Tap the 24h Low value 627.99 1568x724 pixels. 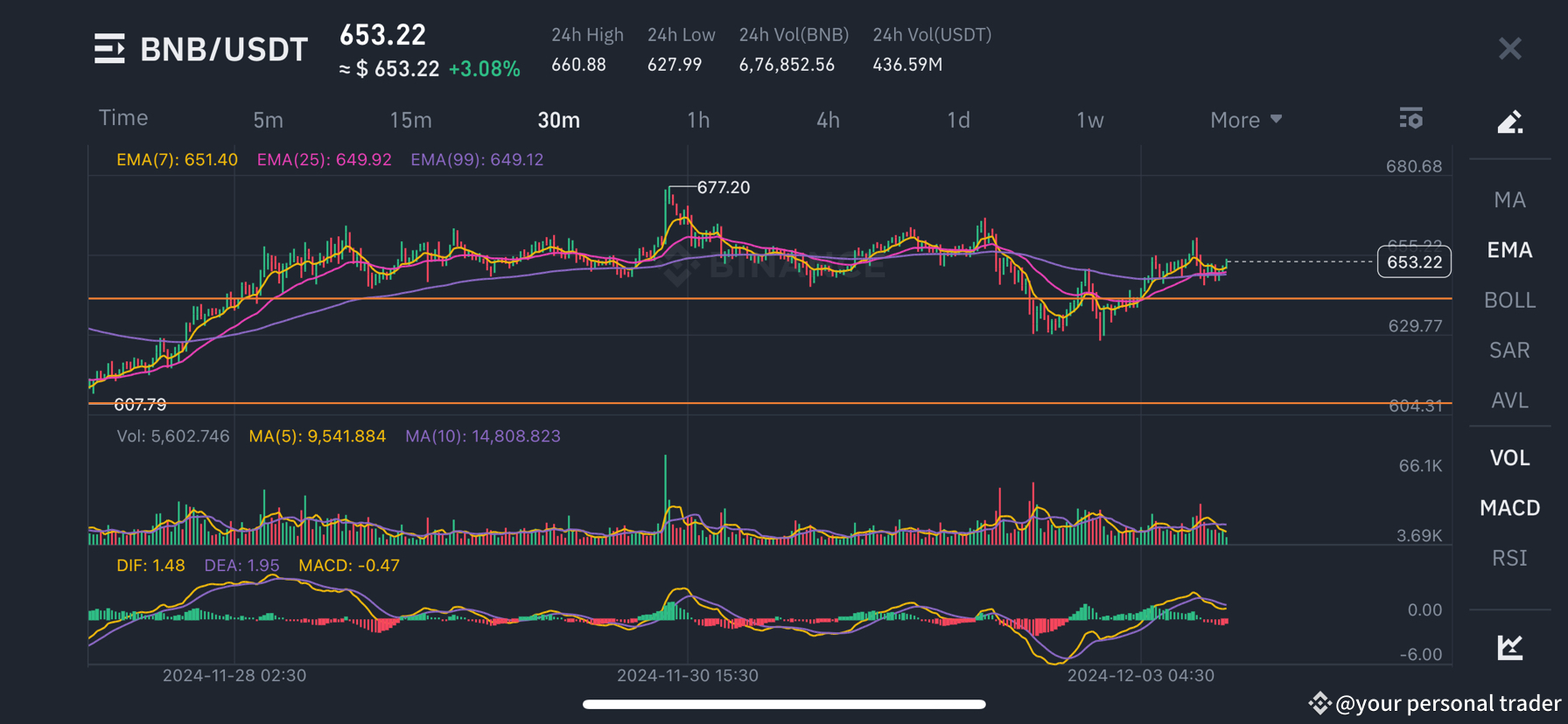pyautogui.click(x=675, y=65)
